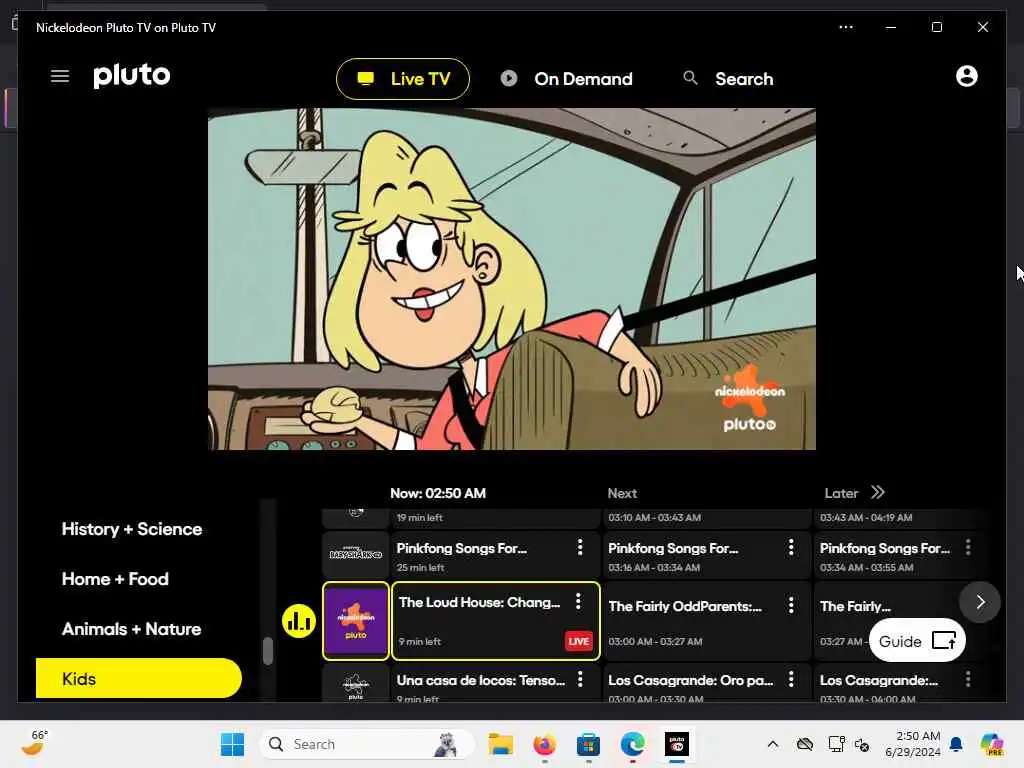Open the taskbar notifications bell
This screenshot has height=768, width=1024.
(x=956, y=744)
